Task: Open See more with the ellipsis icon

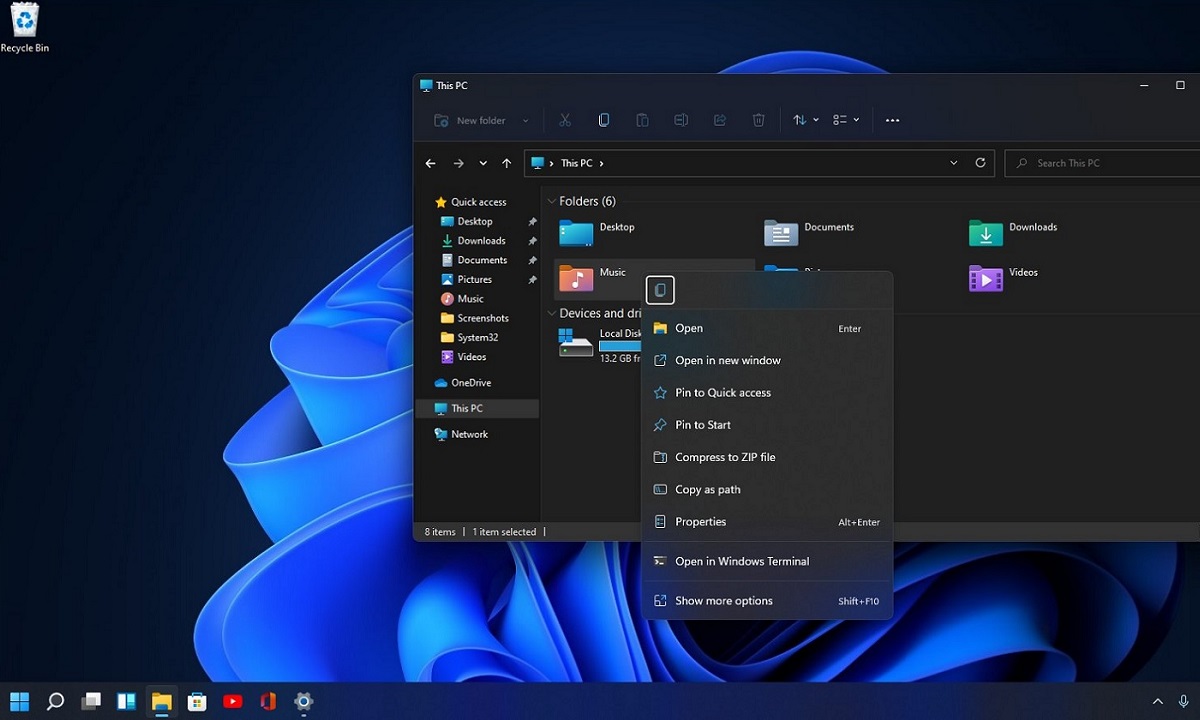Action: [892, 120]
